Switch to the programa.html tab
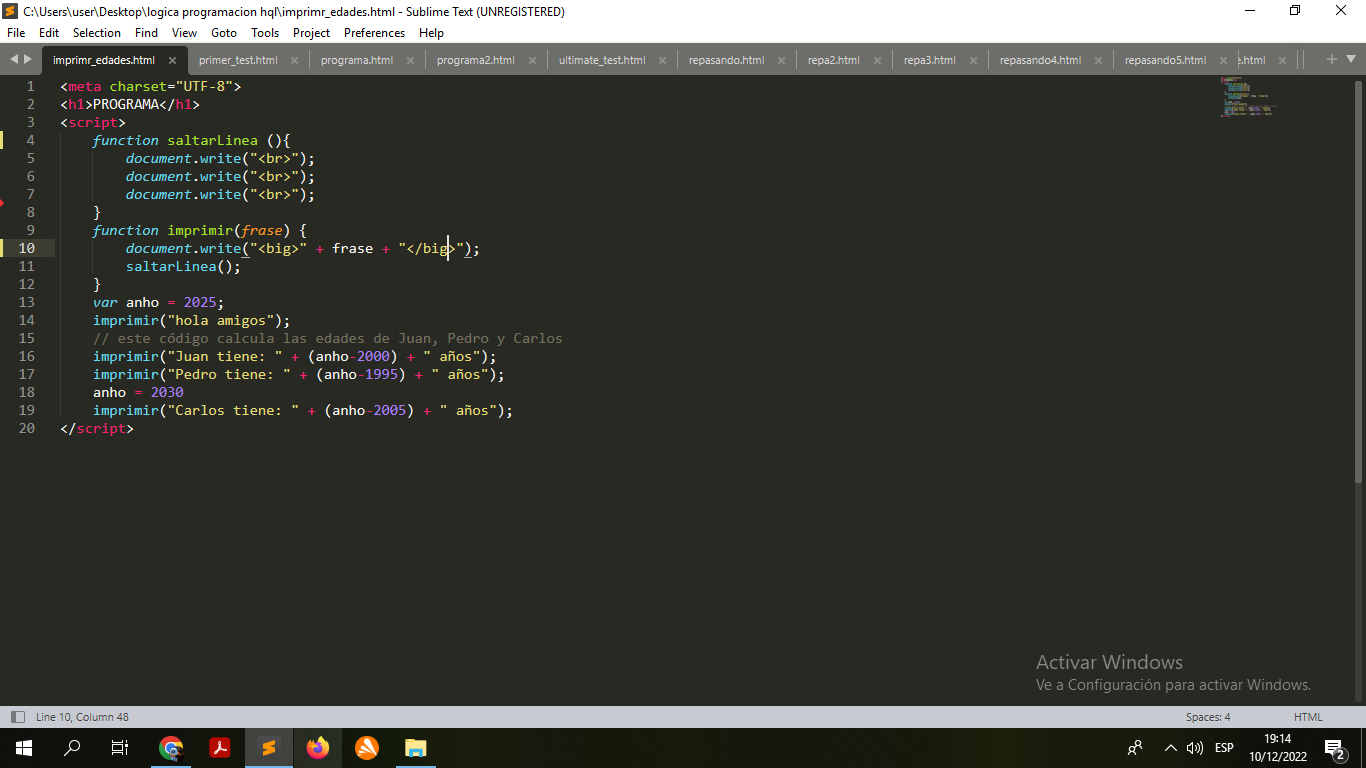 coord(357,60)
